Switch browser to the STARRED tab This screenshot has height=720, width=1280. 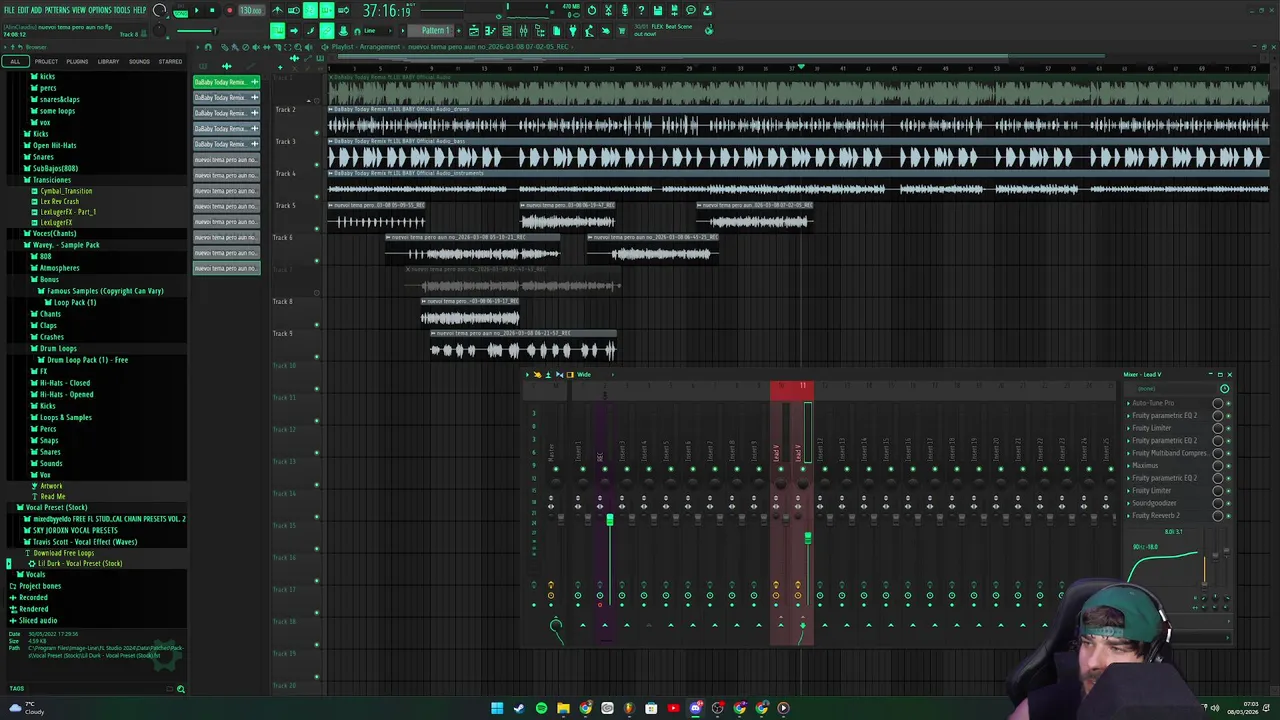[x=170, y=62]
